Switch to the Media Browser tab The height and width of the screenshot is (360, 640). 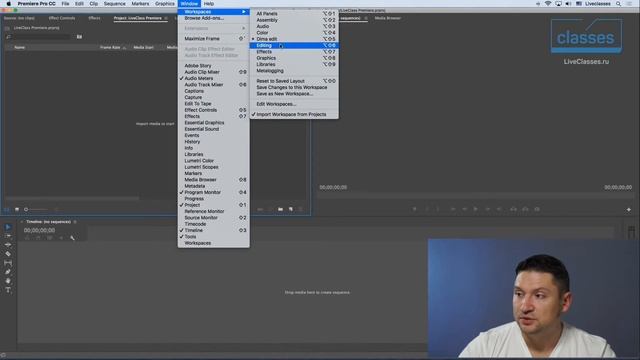tap(388, 18)
